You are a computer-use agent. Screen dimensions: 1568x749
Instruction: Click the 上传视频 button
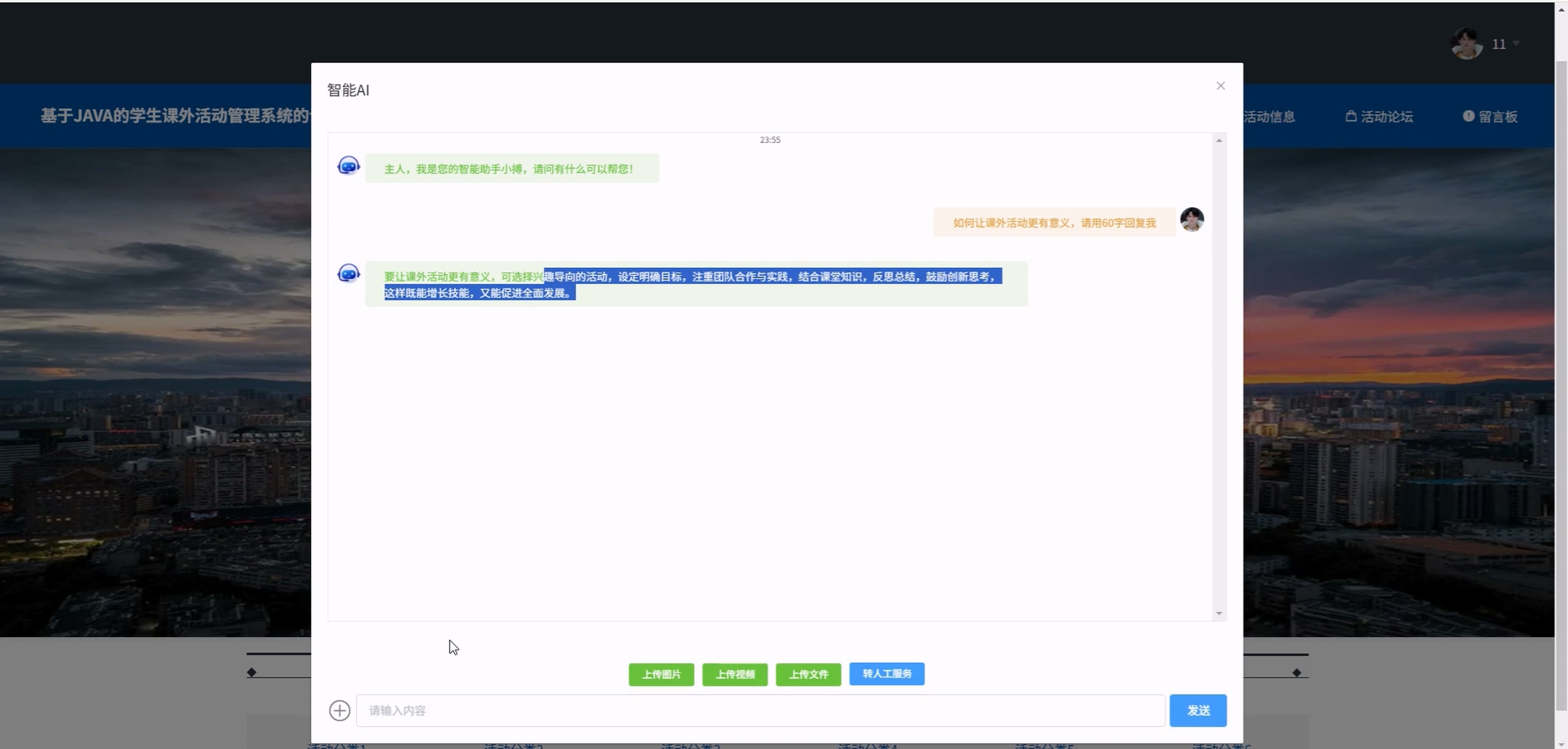click(x=735, y=674)
